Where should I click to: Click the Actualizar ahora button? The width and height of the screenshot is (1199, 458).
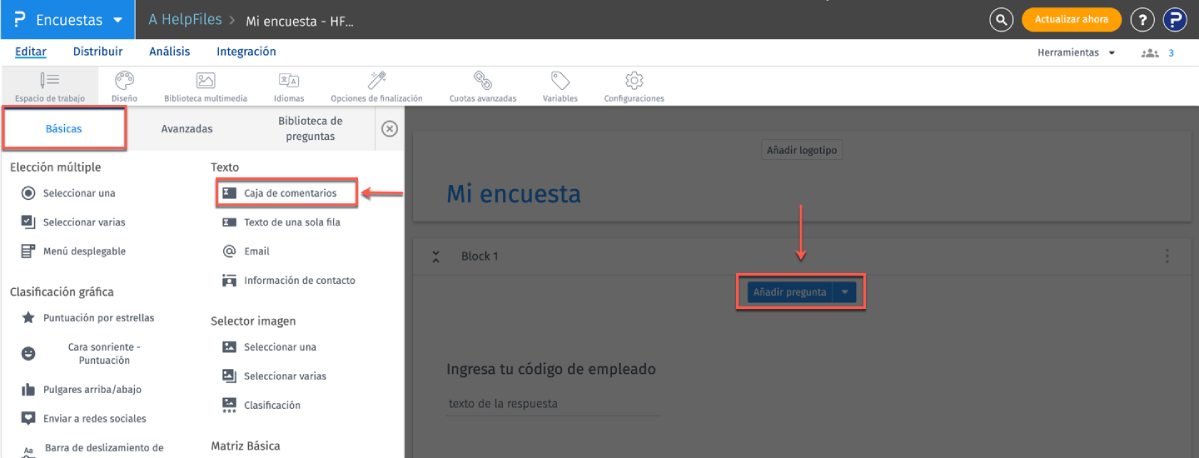pyautogui.click(x=1071, y=19)
